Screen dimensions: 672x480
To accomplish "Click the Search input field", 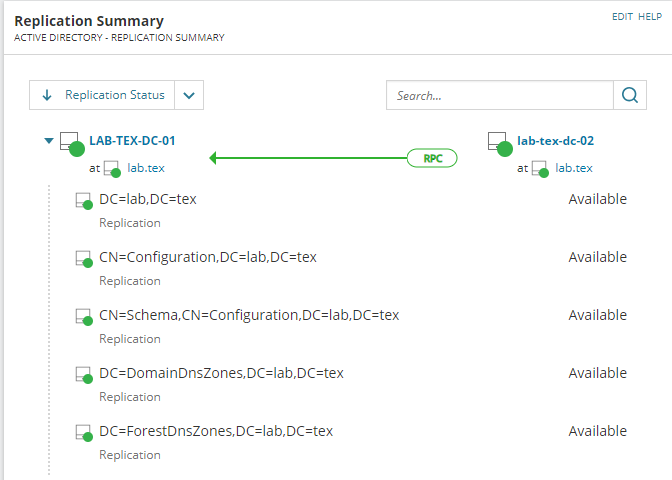I will [x=500, y=96].
